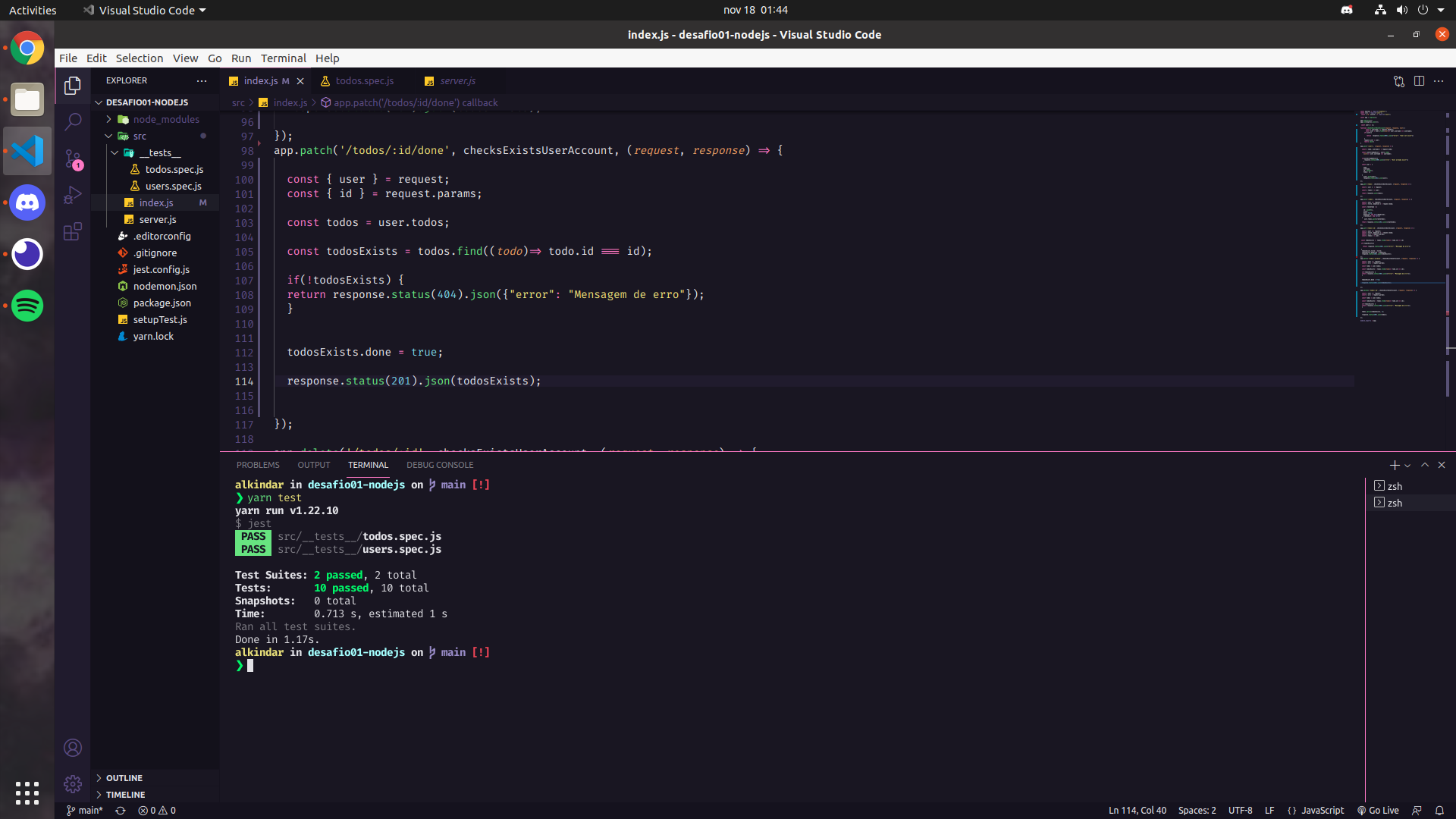Open the Accounts menu
Screen dimensions: 1456x819
(72, 748)
